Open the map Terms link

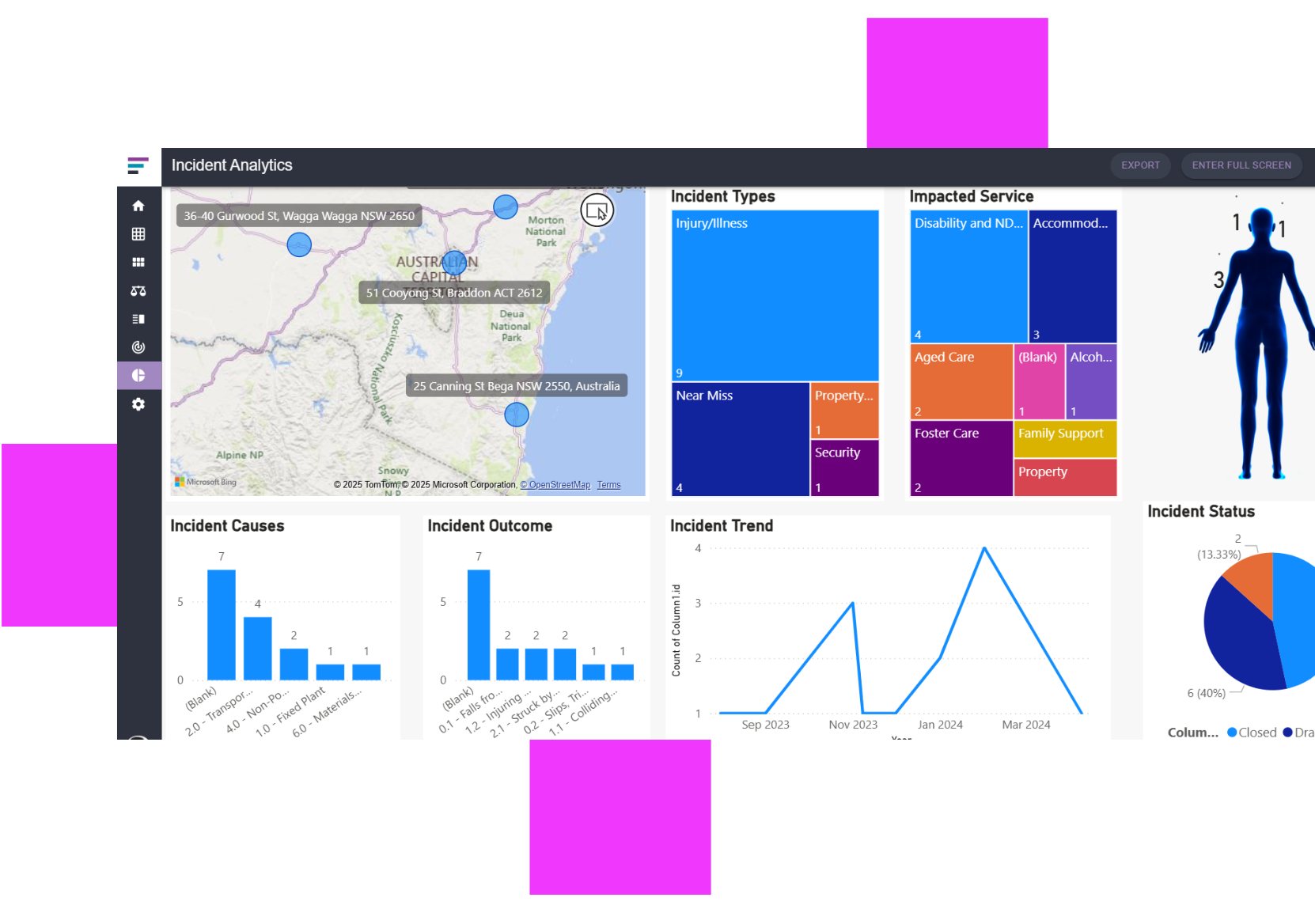click(x=609, y=485)
